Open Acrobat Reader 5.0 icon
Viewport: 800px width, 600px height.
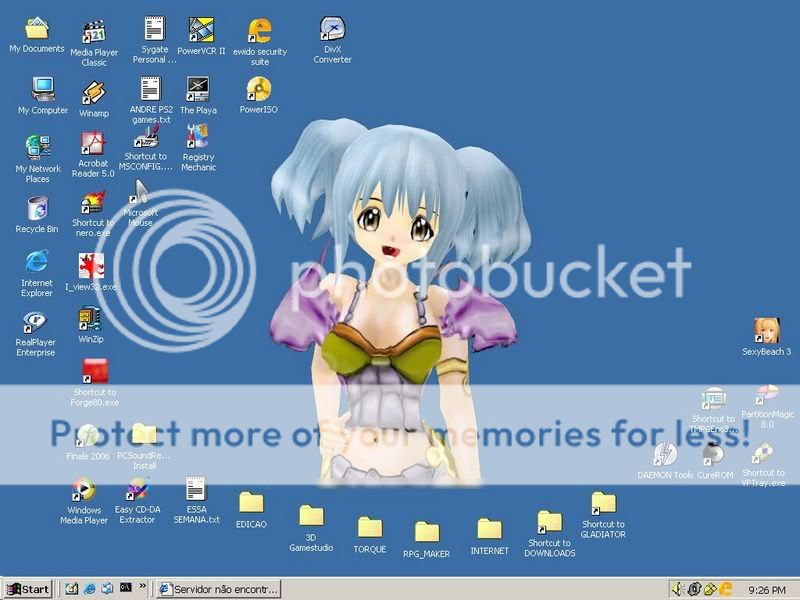pos(93,143)
